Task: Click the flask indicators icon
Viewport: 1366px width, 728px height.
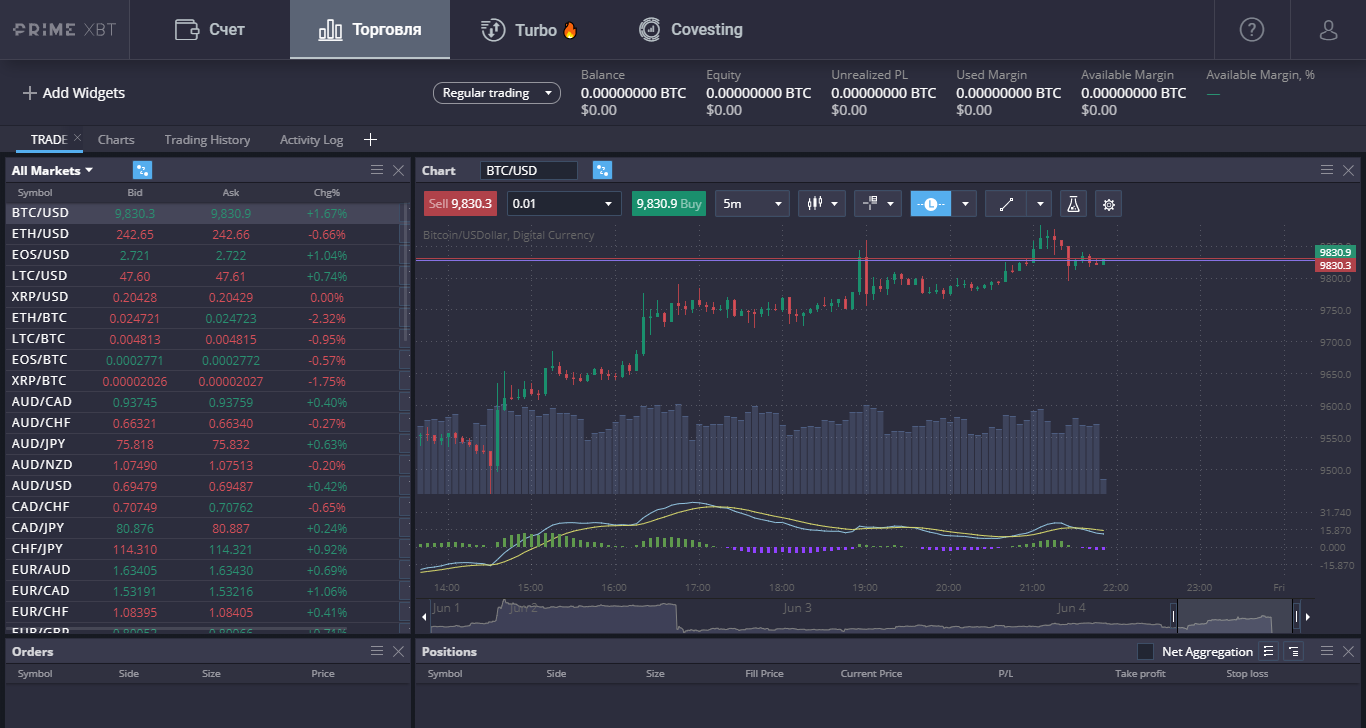Action: [x=1073, y=204]
